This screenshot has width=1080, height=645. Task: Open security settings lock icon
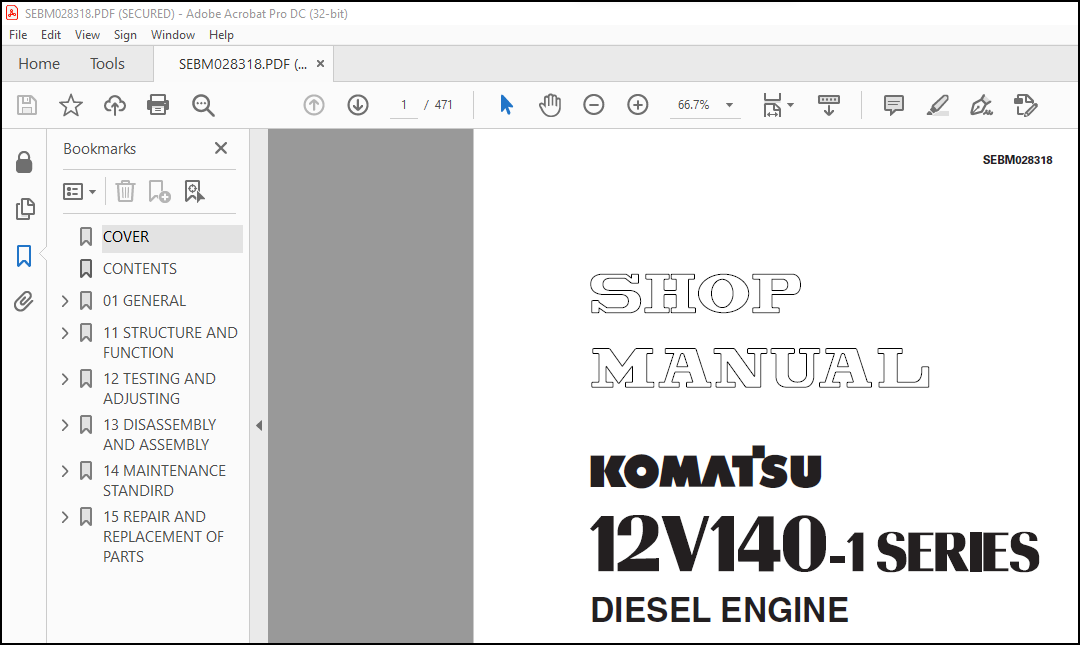(24, 163)
